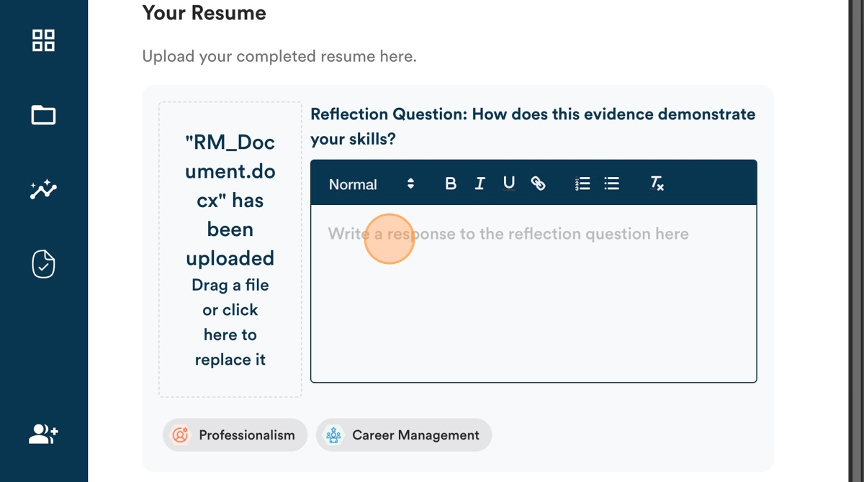Click the style dropdown up-down arrows

[x=411, y=184]
